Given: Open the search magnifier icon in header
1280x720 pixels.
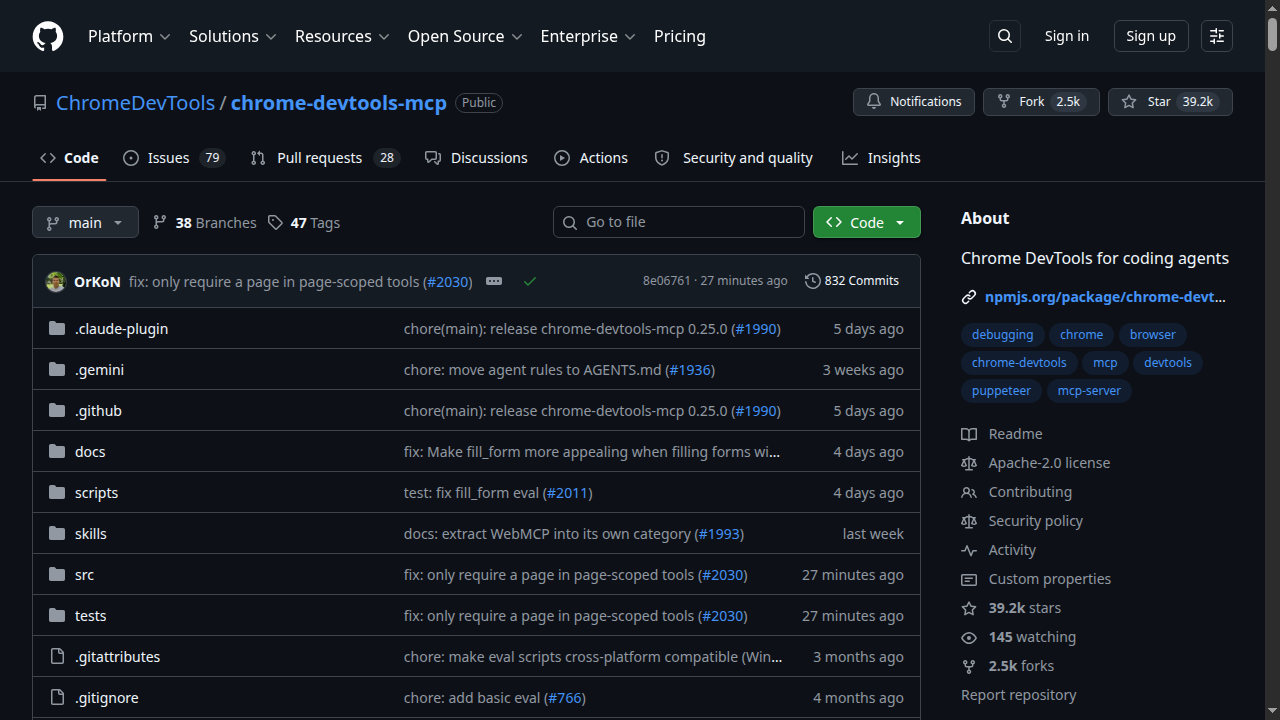Looking at the screenshot, I should pos(1005,36).
